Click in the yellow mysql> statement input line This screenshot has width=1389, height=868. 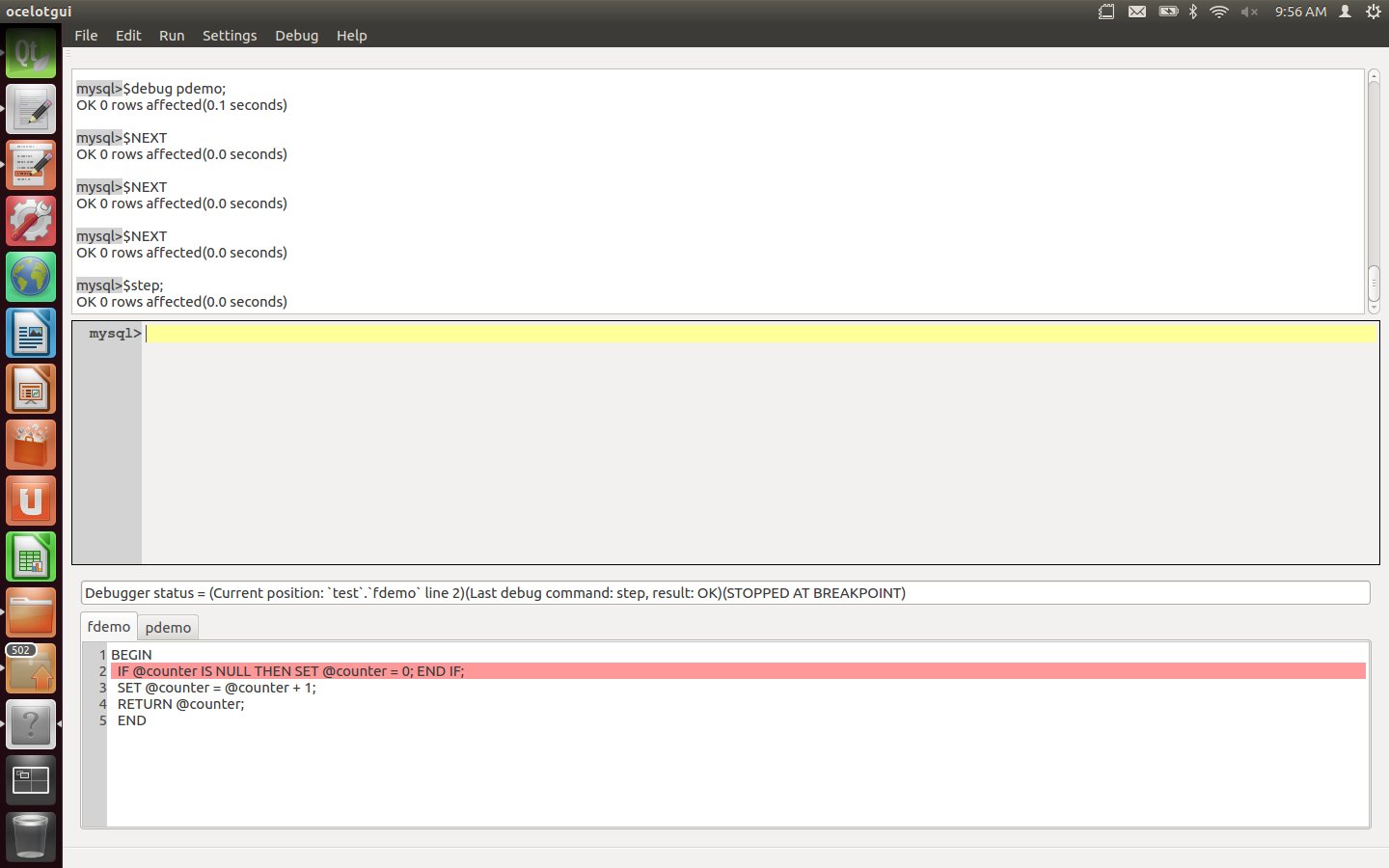point(760,334)
